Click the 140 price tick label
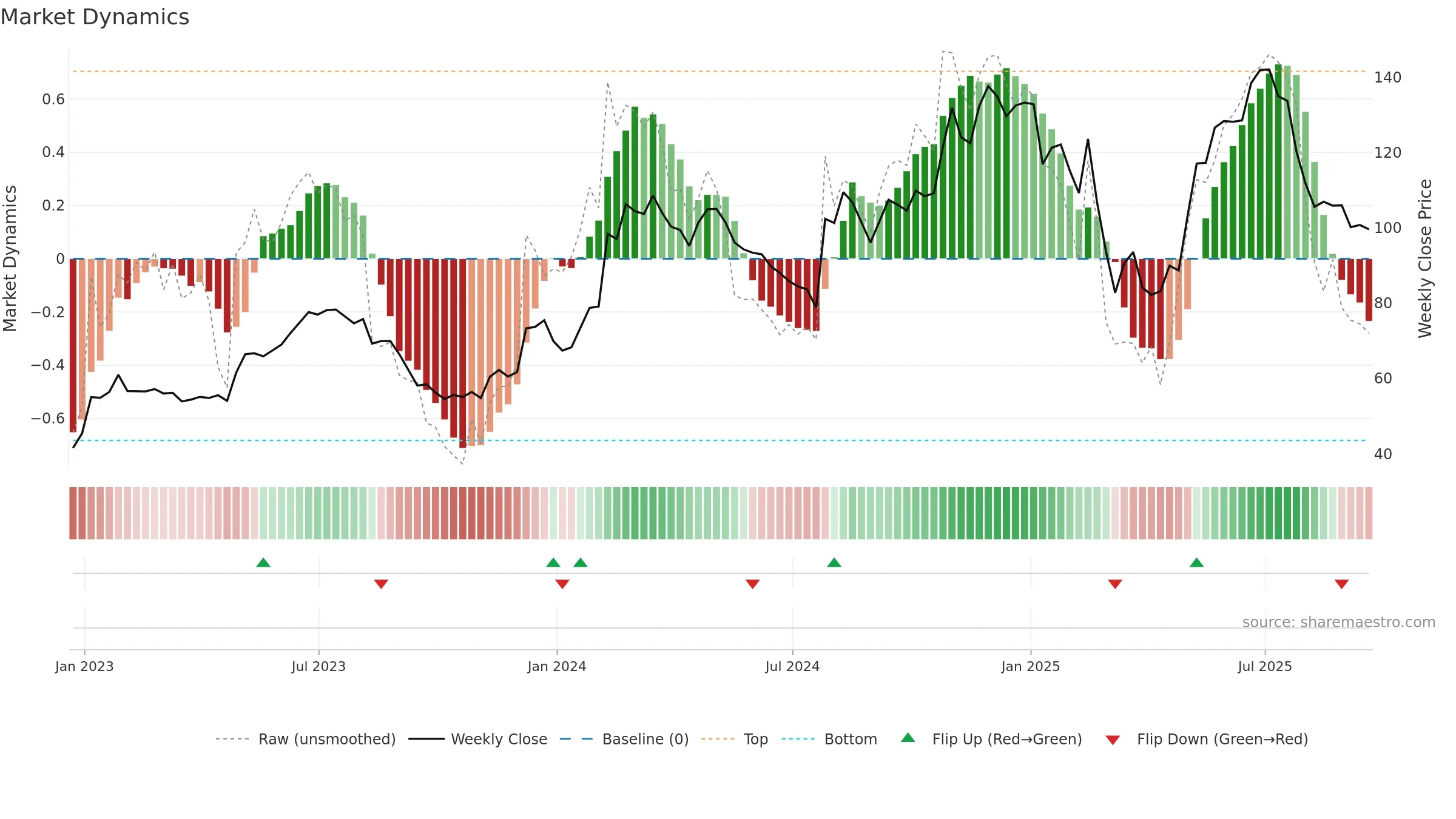Viewport: 1456px width, 819px height. [1388, 77]
